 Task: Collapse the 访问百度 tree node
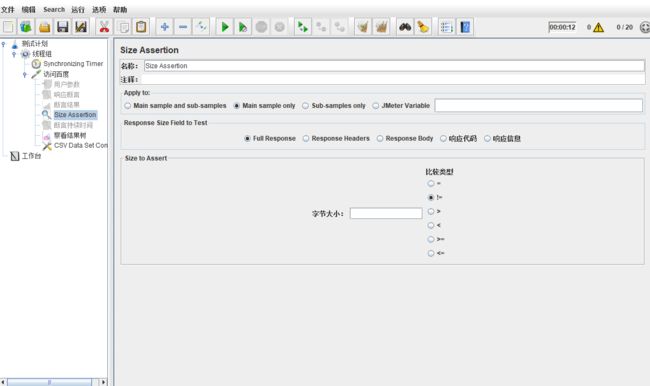24,75
